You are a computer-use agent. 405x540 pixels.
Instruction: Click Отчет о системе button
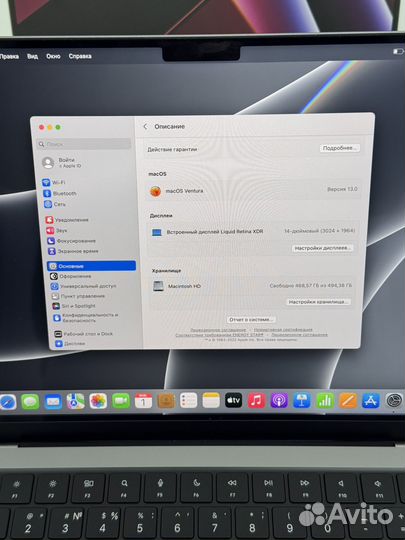pos(251,320)
